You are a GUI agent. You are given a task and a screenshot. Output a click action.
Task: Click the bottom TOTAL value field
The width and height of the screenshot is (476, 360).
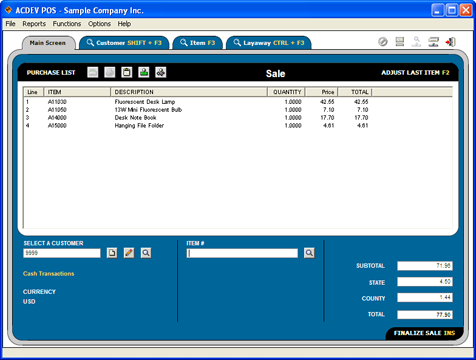[x=425, y=314]
